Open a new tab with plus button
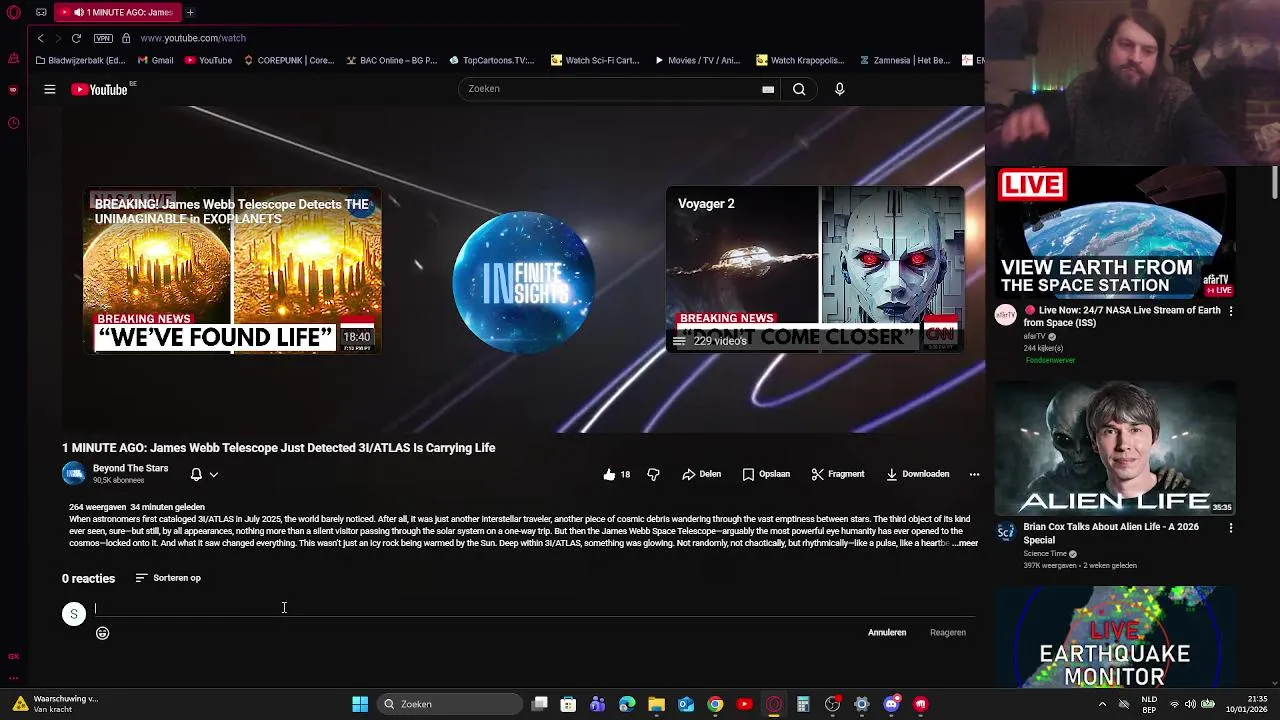The image size is (1280, 720). tap(190, 12)
